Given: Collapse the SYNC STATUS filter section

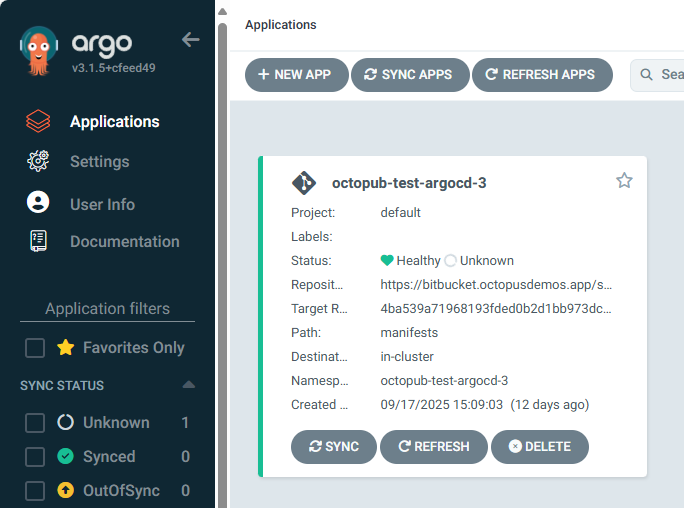Looking at the screenshot, I should (x=188, y=385).
